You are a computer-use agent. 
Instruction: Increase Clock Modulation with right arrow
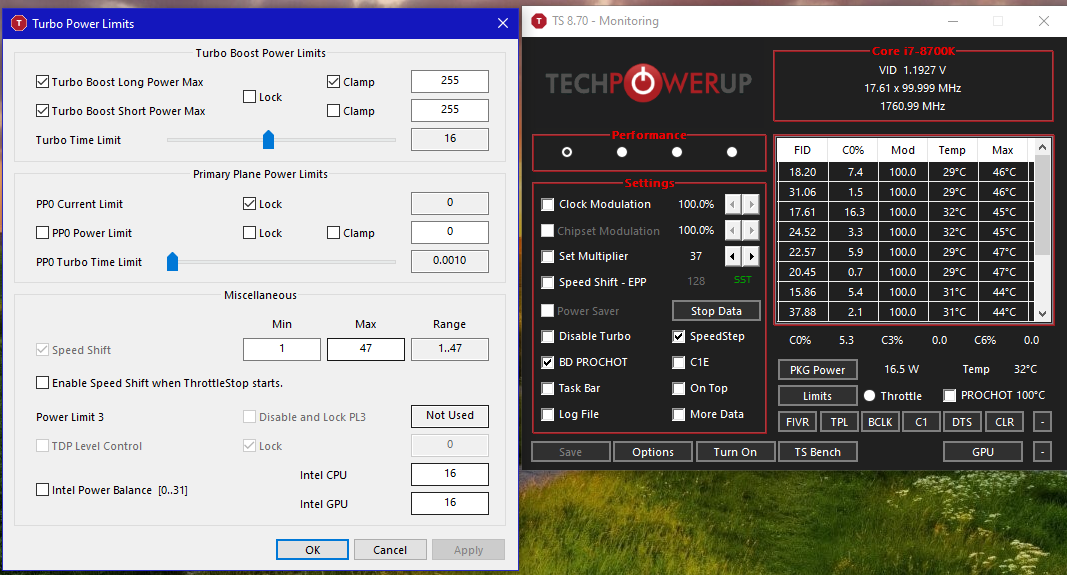(x=751, y=204)
